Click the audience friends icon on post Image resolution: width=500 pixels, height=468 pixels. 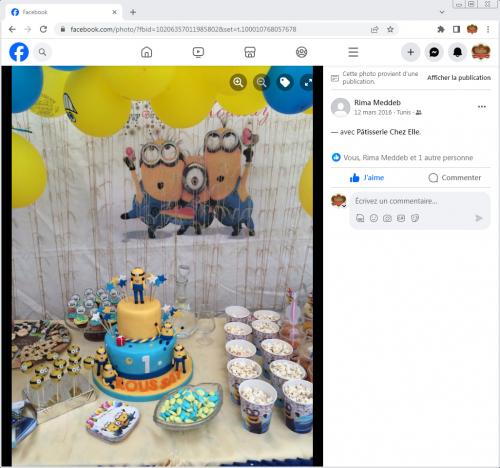click(x=419, y=113)
